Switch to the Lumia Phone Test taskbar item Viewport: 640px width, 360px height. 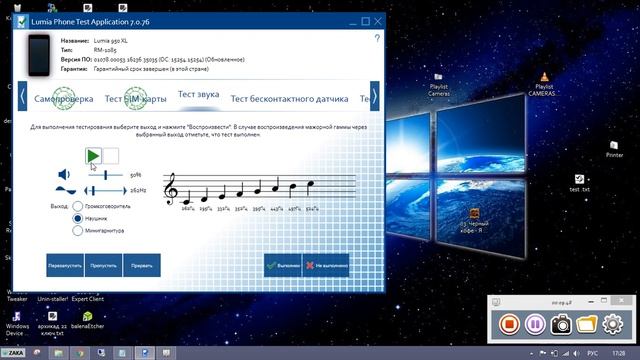pyautogui.click(x=145, y=353)
